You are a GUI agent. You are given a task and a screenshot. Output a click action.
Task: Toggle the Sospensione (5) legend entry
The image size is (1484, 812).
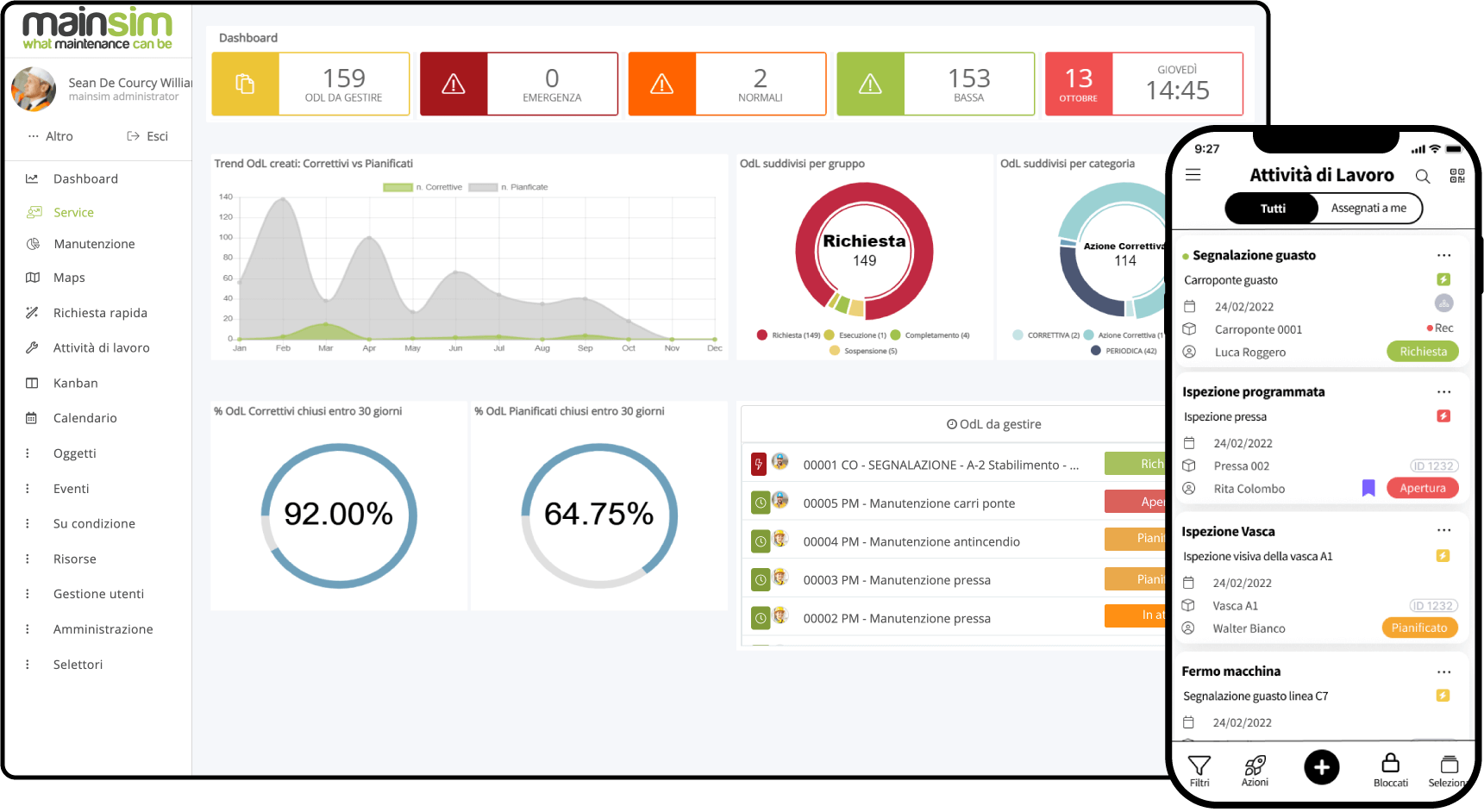pos(863,351)
